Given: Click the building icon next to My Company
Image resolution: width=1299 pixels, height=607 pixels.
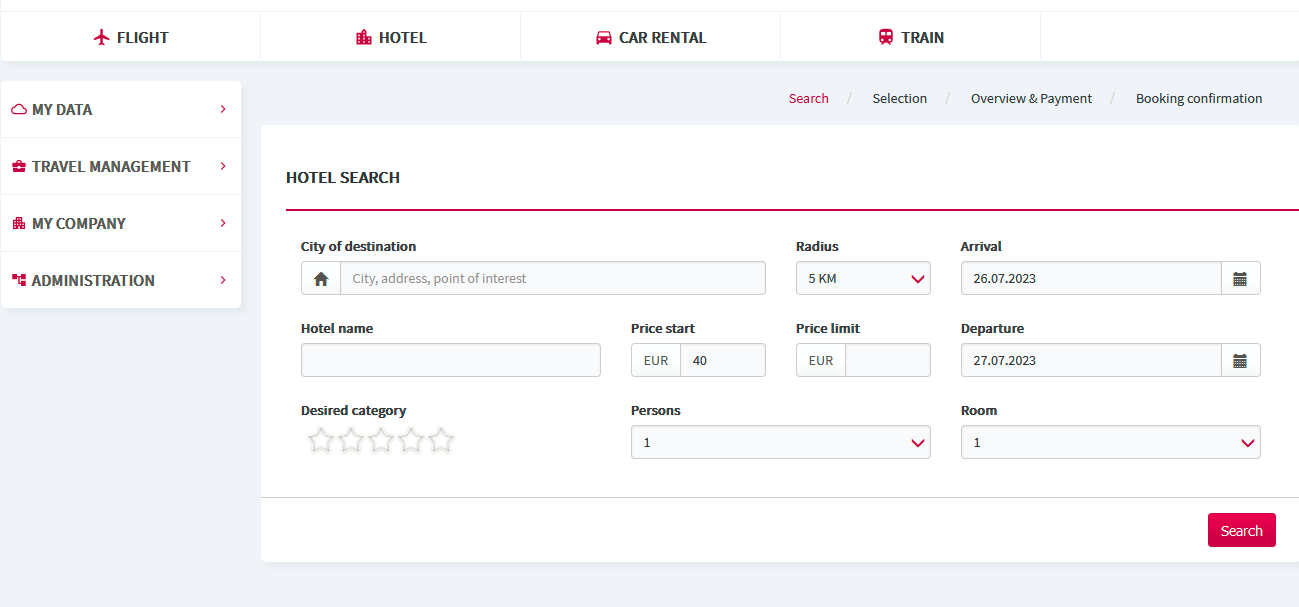Looking at the screenshot, I should [x=19, y=224].
